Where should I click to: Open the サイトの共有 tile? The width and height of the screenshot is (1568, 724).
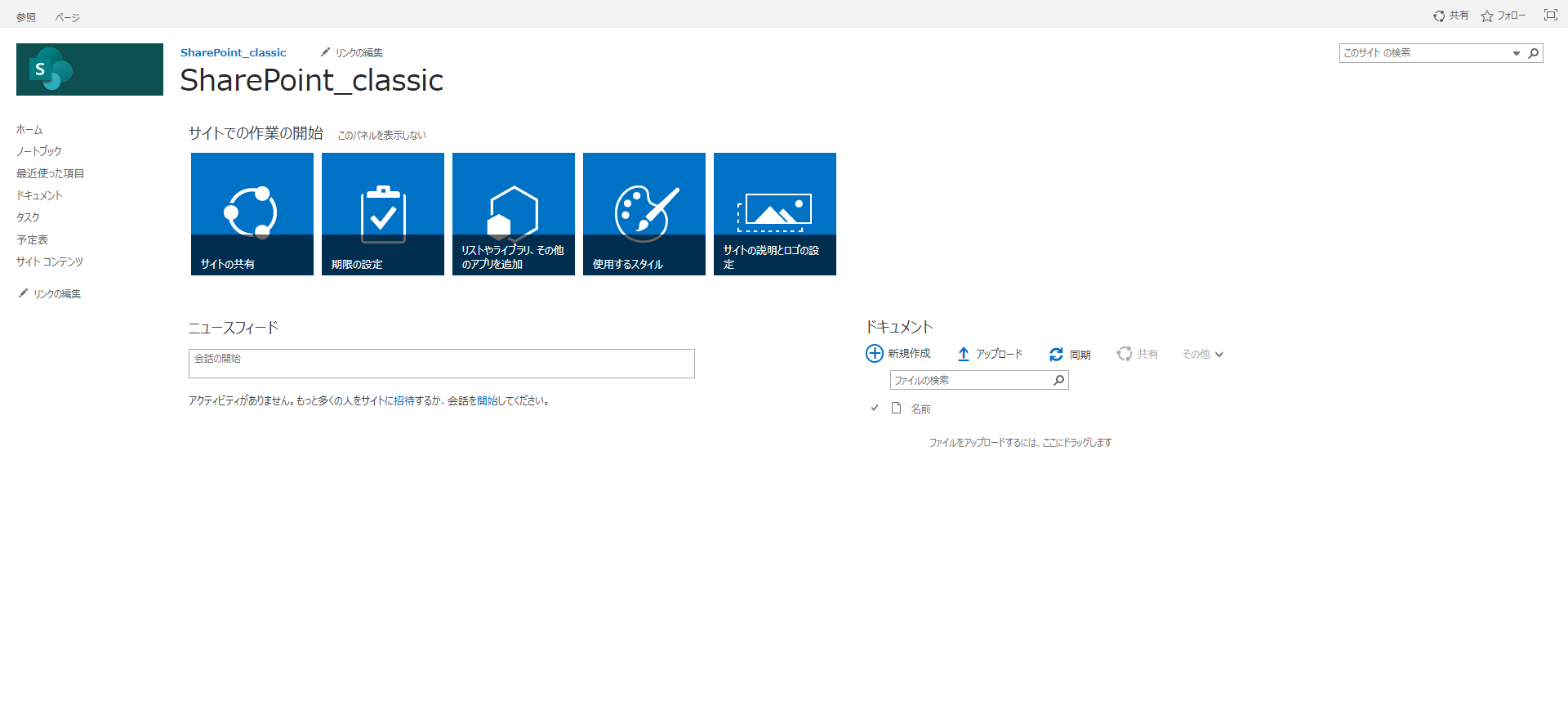tap(252, 214)
